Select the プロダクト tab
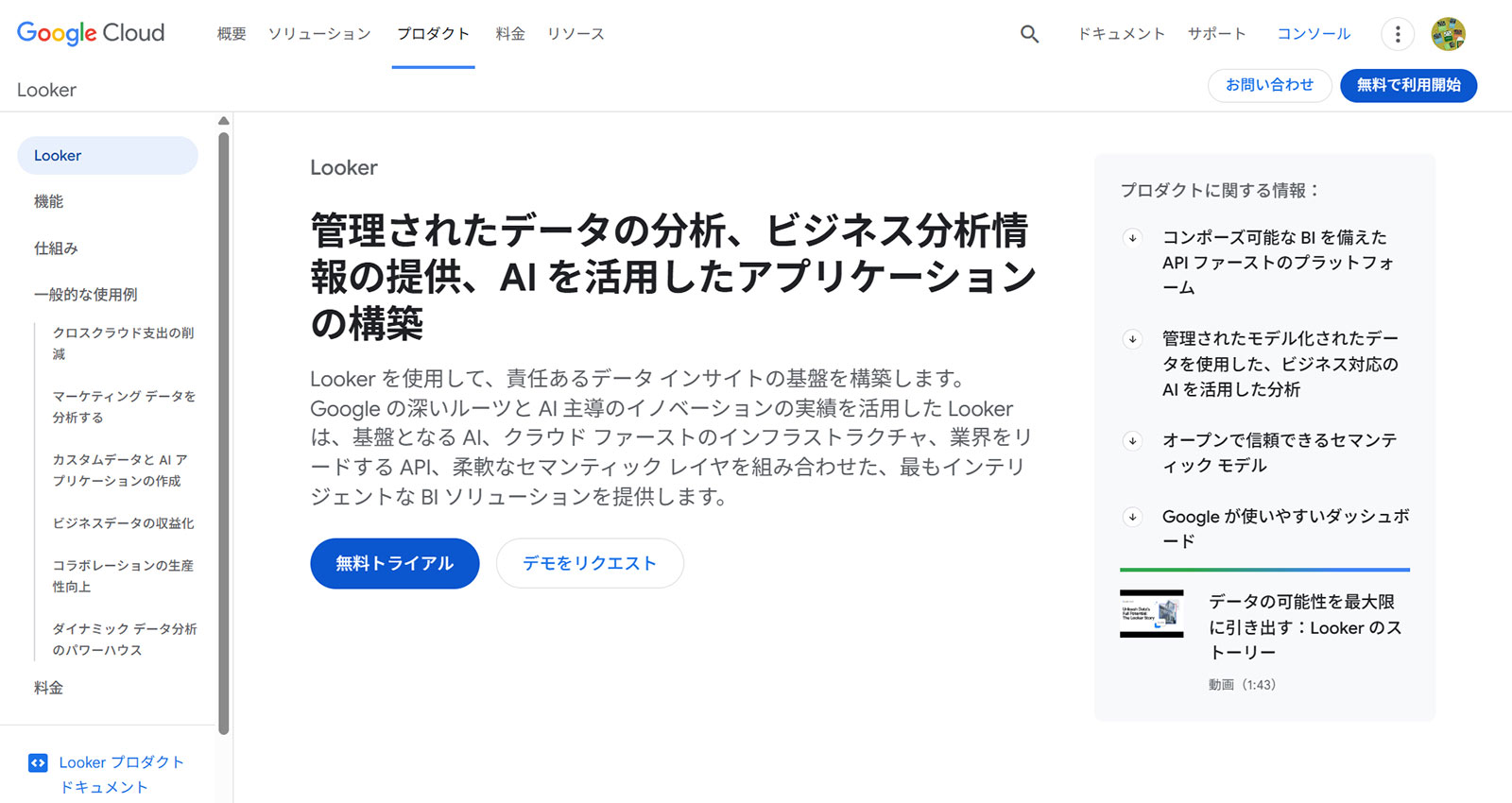 click(433, 34)
